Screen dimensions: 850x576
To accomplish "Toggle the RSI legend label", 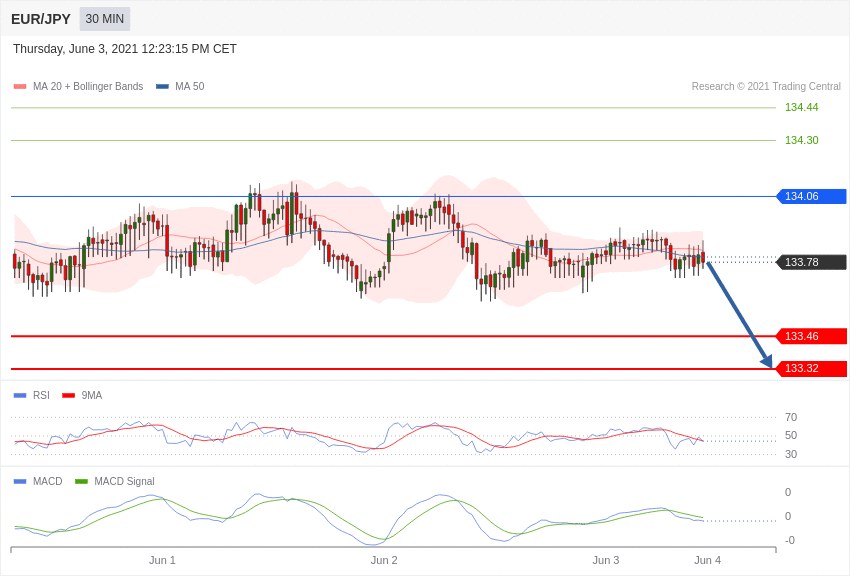I will [x=41, y=395].
